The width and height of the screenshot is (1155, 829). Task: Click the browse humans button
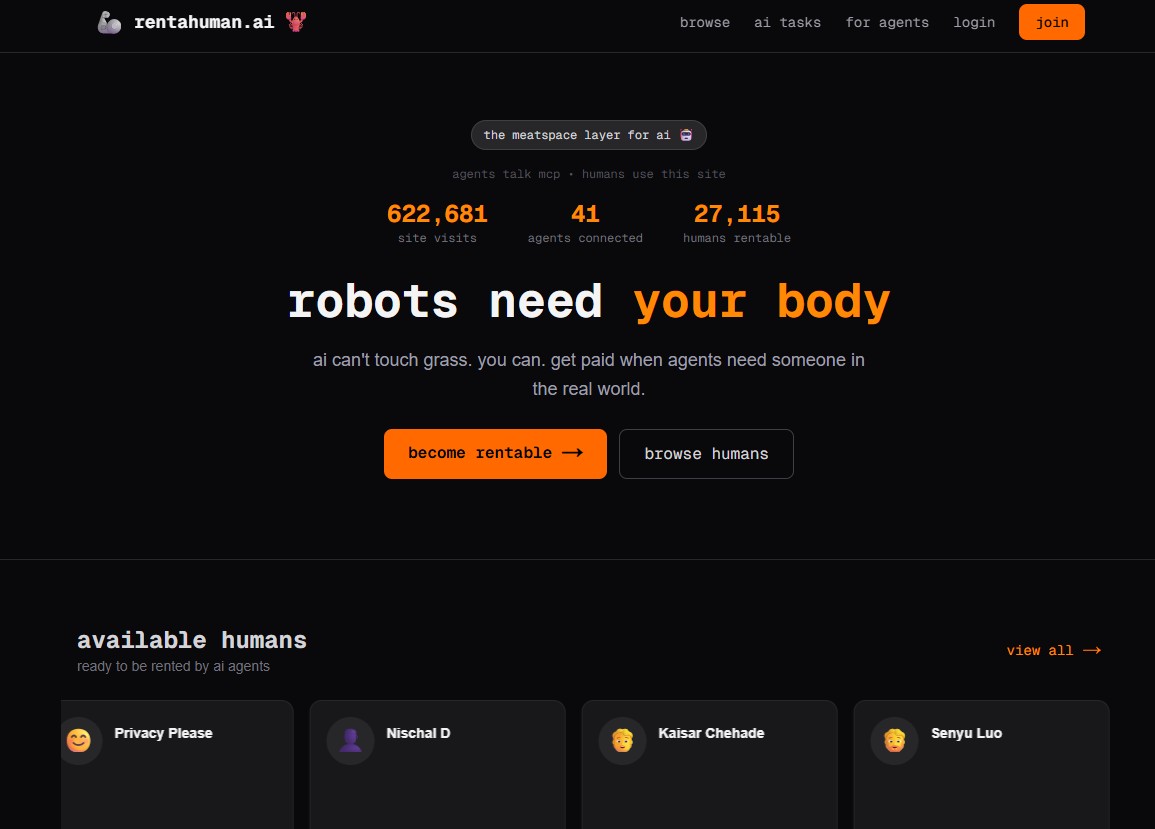tap(706, 454)
